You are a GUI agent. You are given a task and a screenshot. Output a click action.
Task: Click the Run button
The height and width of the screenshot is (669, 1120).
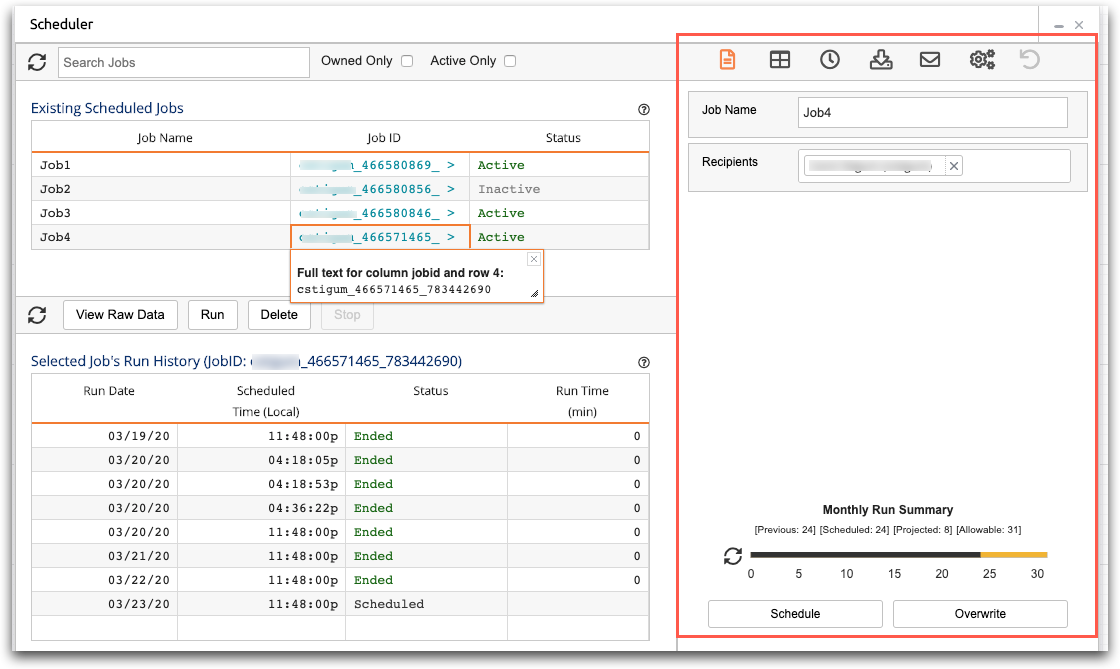coord(213,315)
